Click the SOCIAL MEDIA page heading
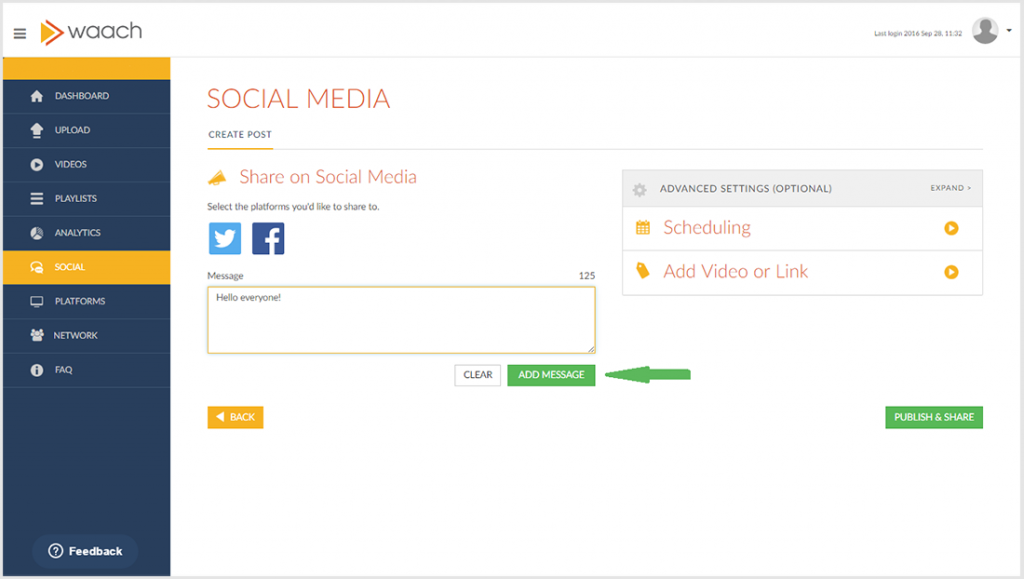1024x579 pixels. (x=298, y=99)
